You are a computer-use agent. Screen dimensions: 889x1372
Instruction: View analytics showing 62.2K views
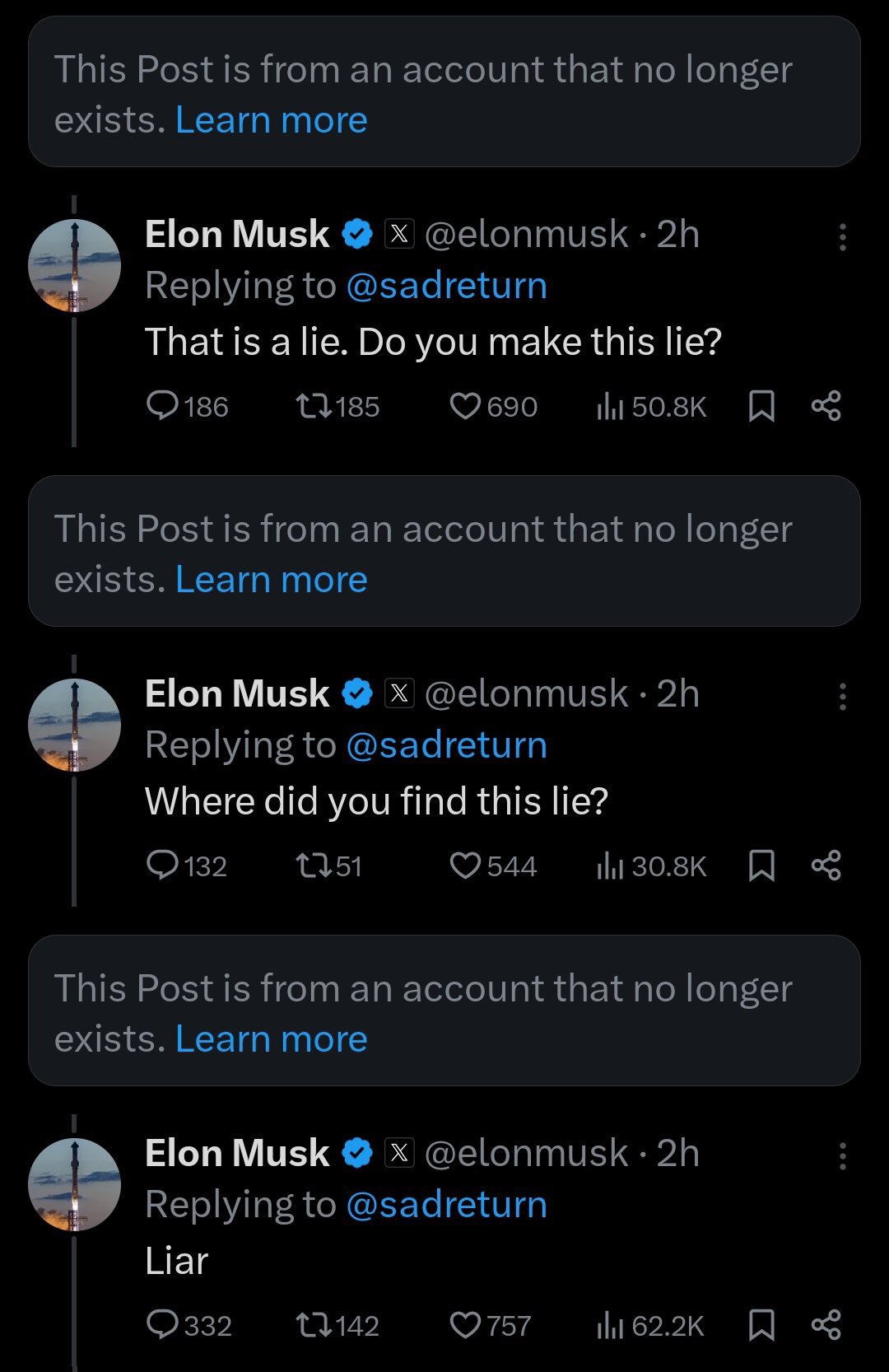point(650,1325)
